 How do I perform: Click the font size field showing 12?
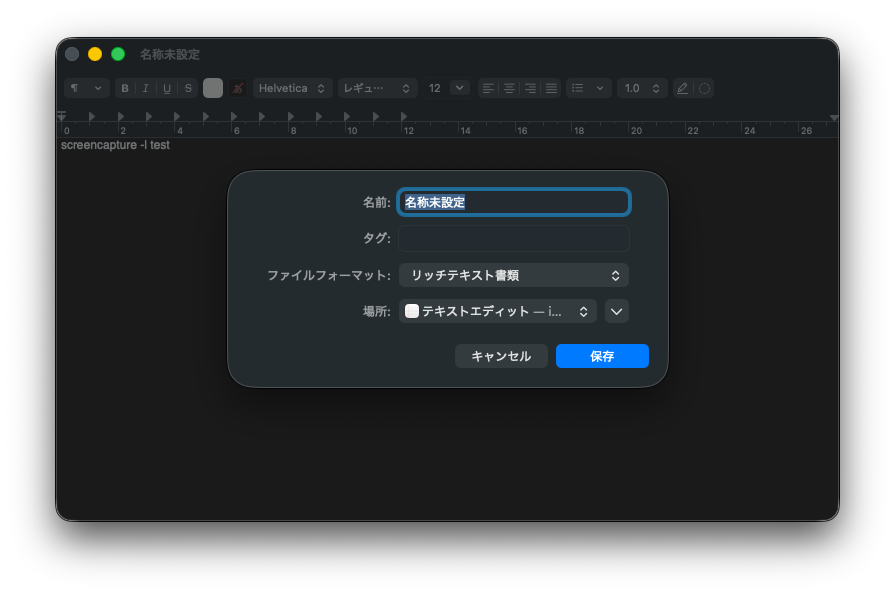(x=436, y=88)
